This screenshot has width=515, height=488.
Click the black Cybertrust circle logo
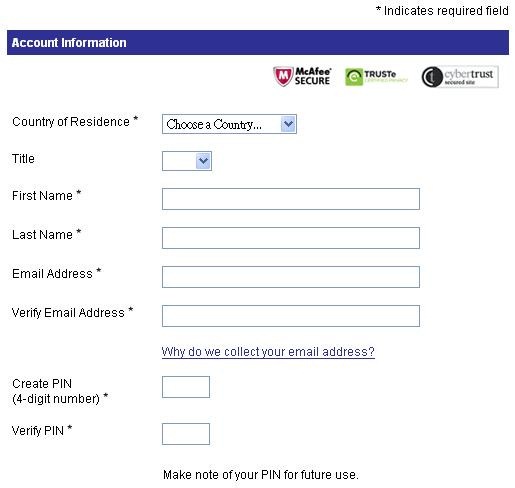click(x=432, y=77)
